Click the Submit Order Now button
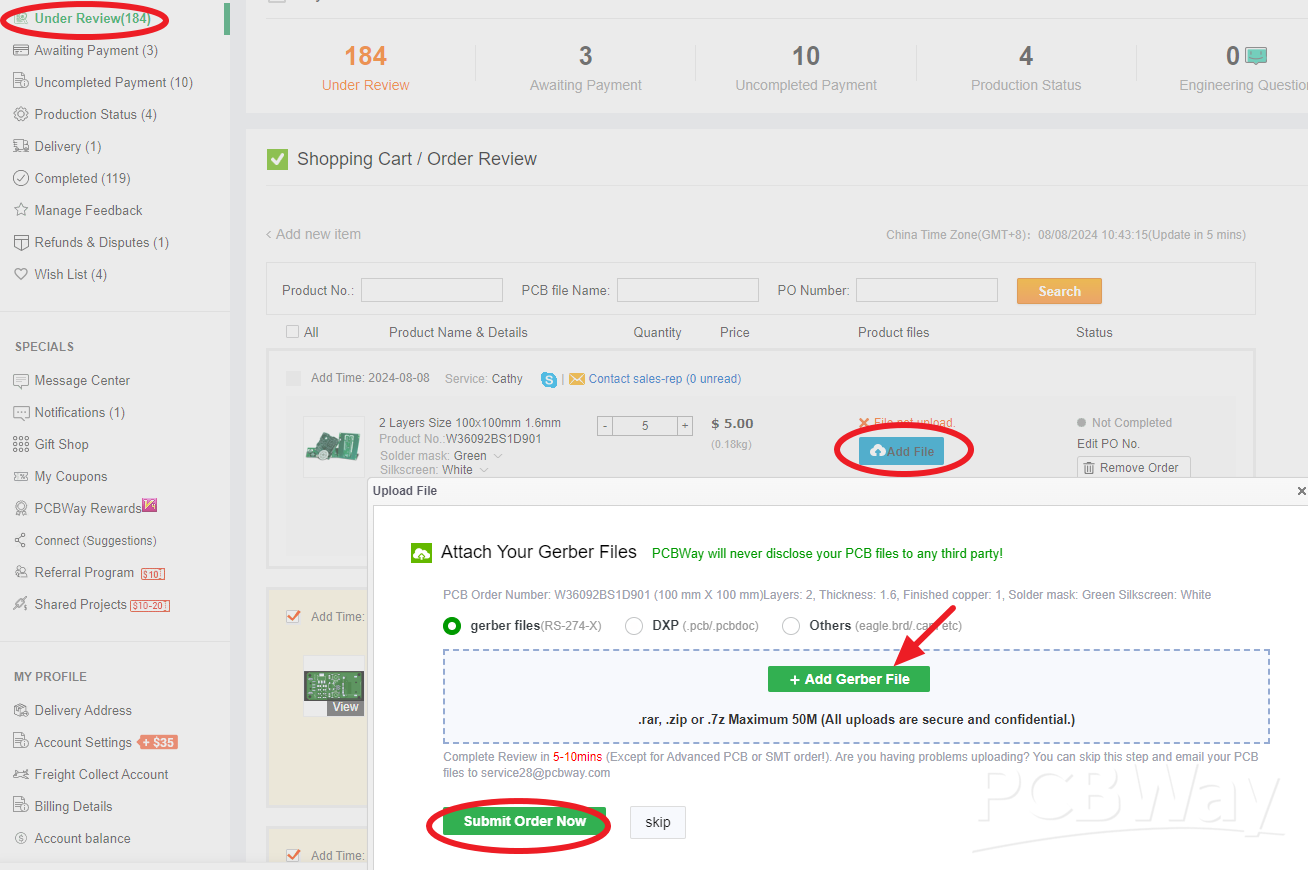The image size is (1308, 870). click(524, 822)
